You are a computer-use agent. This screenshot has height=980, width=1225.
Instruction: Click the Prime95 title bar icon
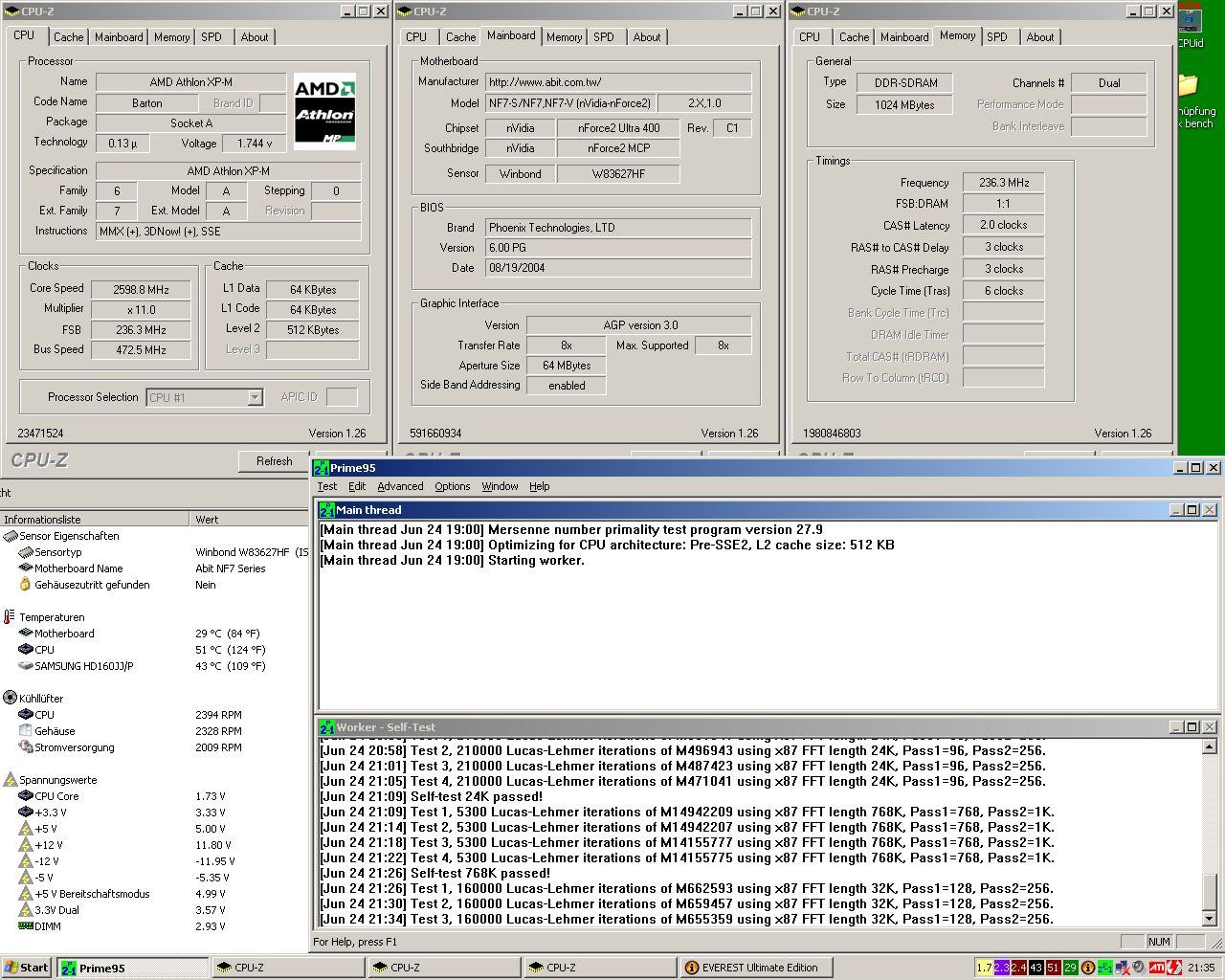pos(322,468)
